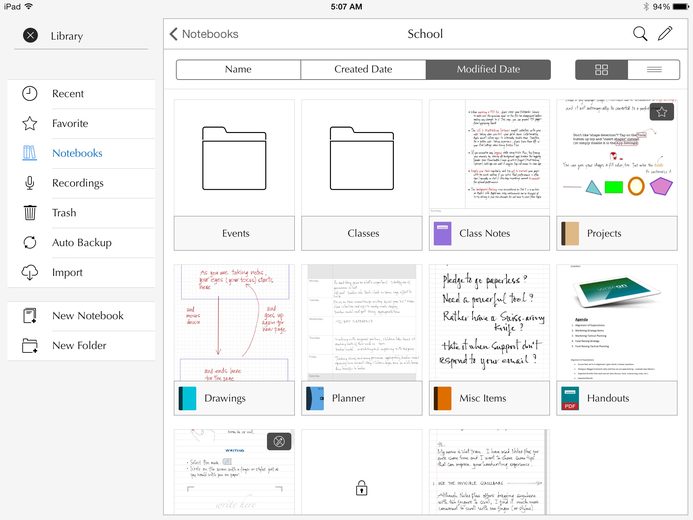The height and width of the screenshot is (520, 693).
Task: Tap the blue Planner cover icon
Action: coord(315,398)
